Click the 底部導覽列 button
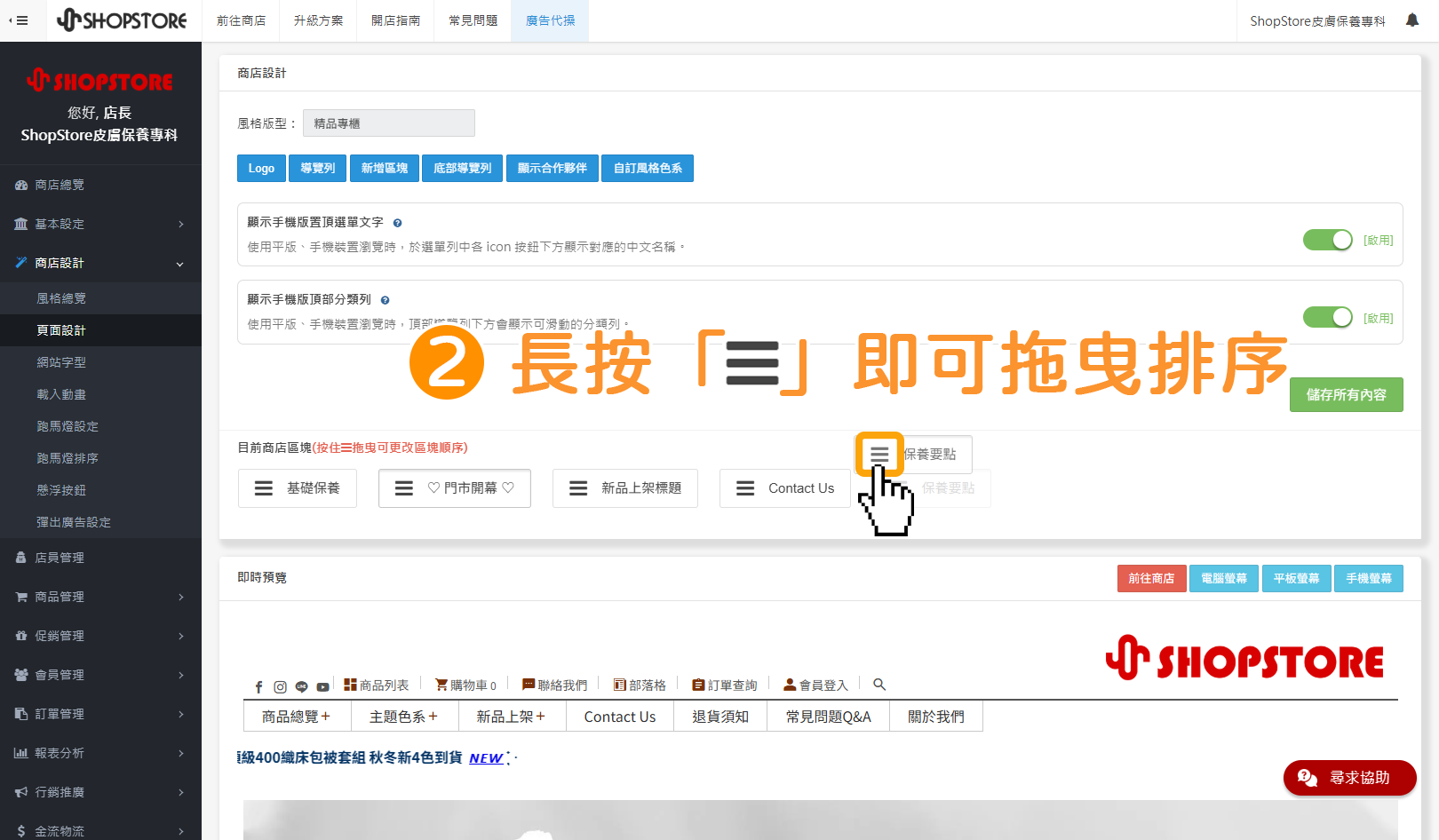1439x840 pixels. [463, 168]
